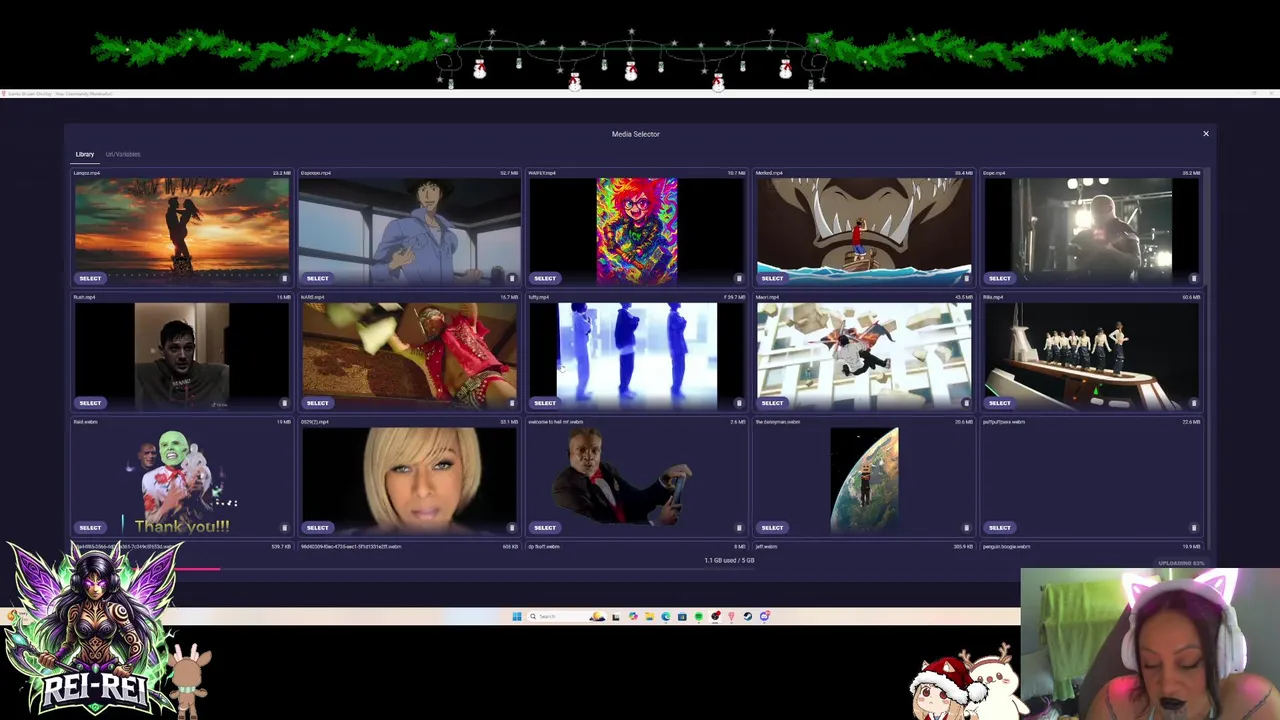Image resolution: width=1280 pixels, height=720 pixels.
Task: Click the colorful girl thumbnail of WAIFEY.mp4
Action: [x=637, y=230]
